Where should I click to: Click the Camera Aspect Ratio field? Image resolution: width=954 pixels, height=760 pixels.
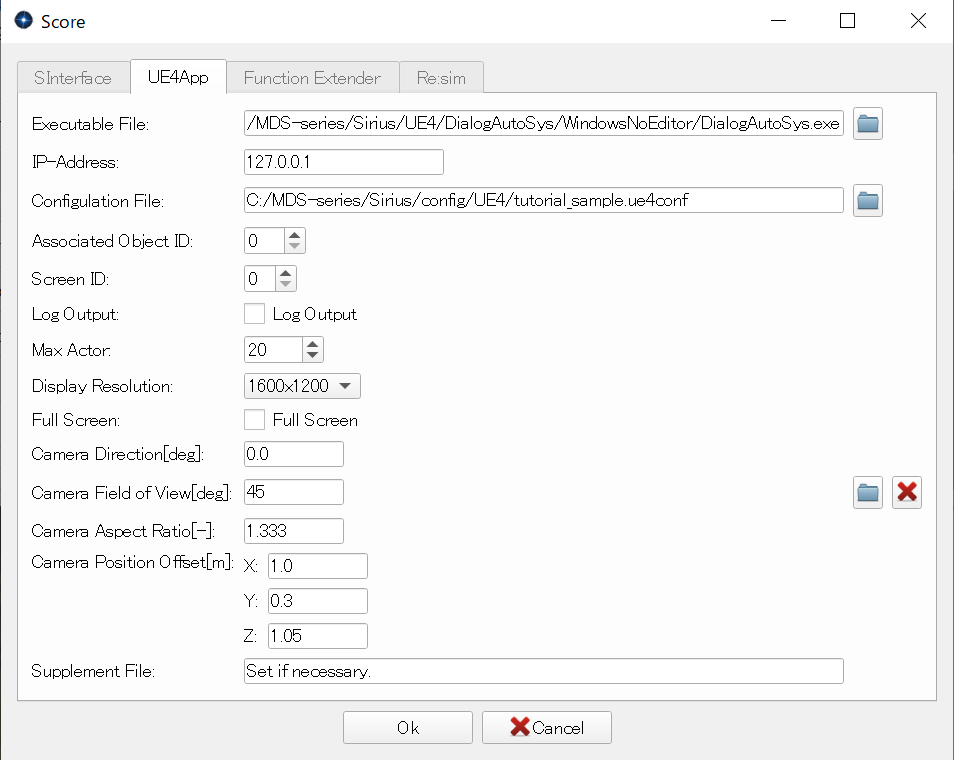(293, 531)
